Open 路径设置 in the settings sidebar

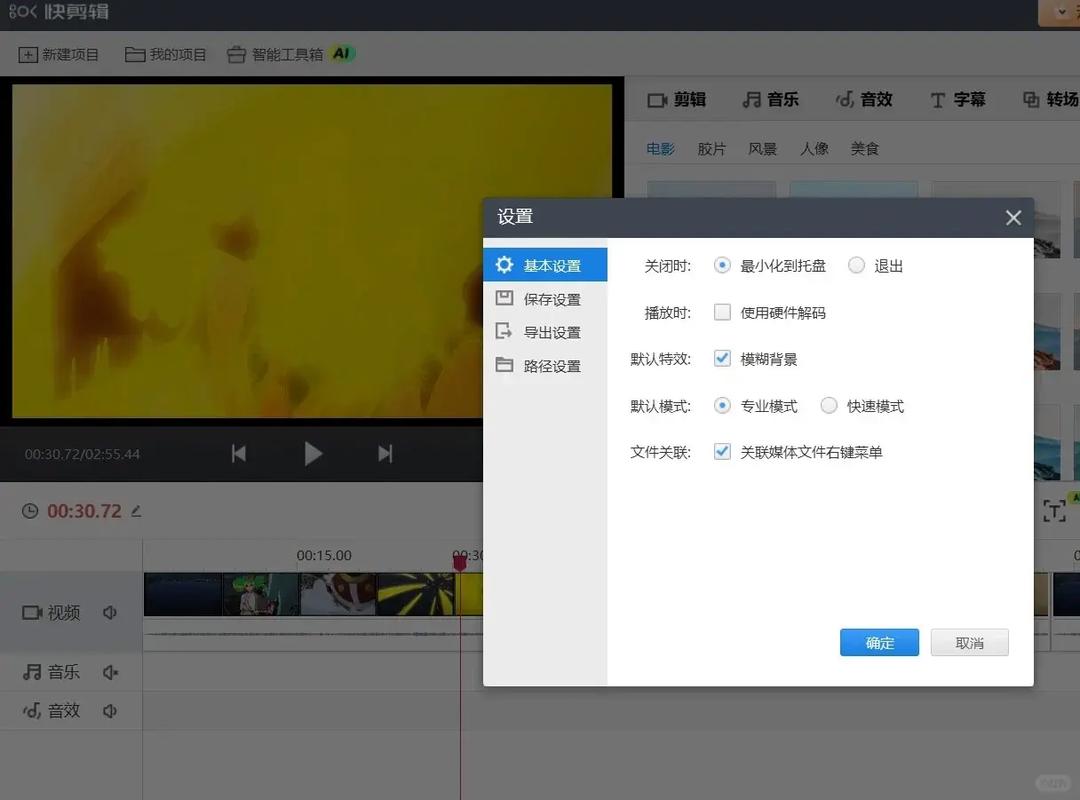point(545,366)
